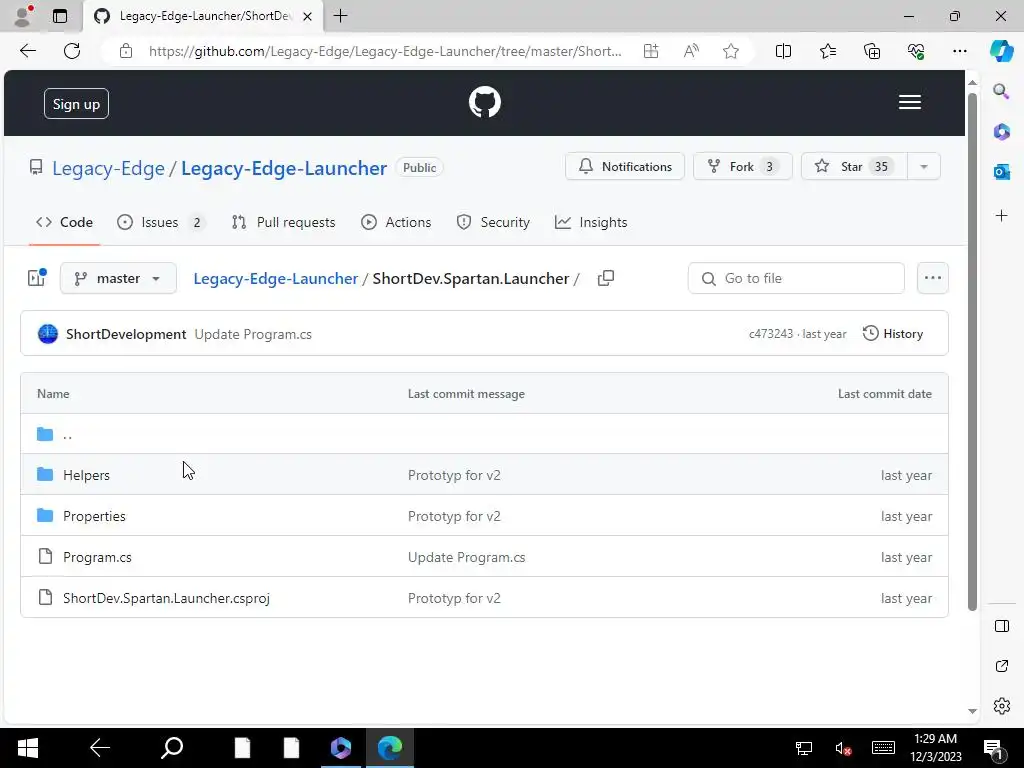The image size is (1024, 768).
Task: Open Legacy-Edge-Launcher repository title link
Action: (x=284, y=168)
